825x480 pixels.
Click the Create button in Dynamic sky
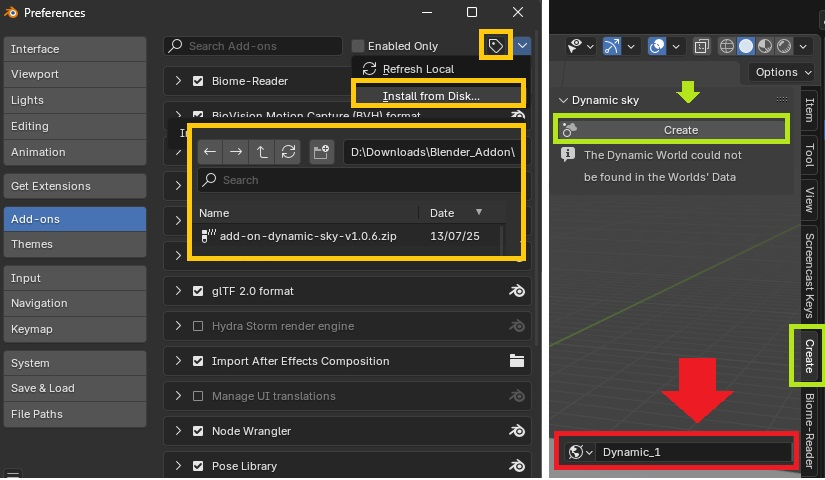671,129
